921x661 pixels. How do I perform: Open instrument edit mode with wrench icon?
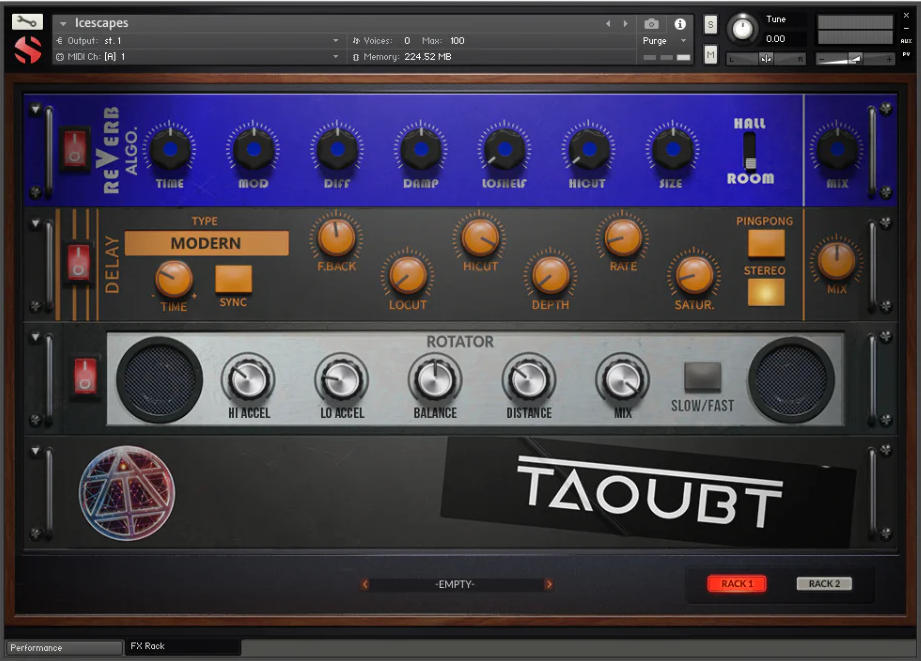click(x=29, y=22)
